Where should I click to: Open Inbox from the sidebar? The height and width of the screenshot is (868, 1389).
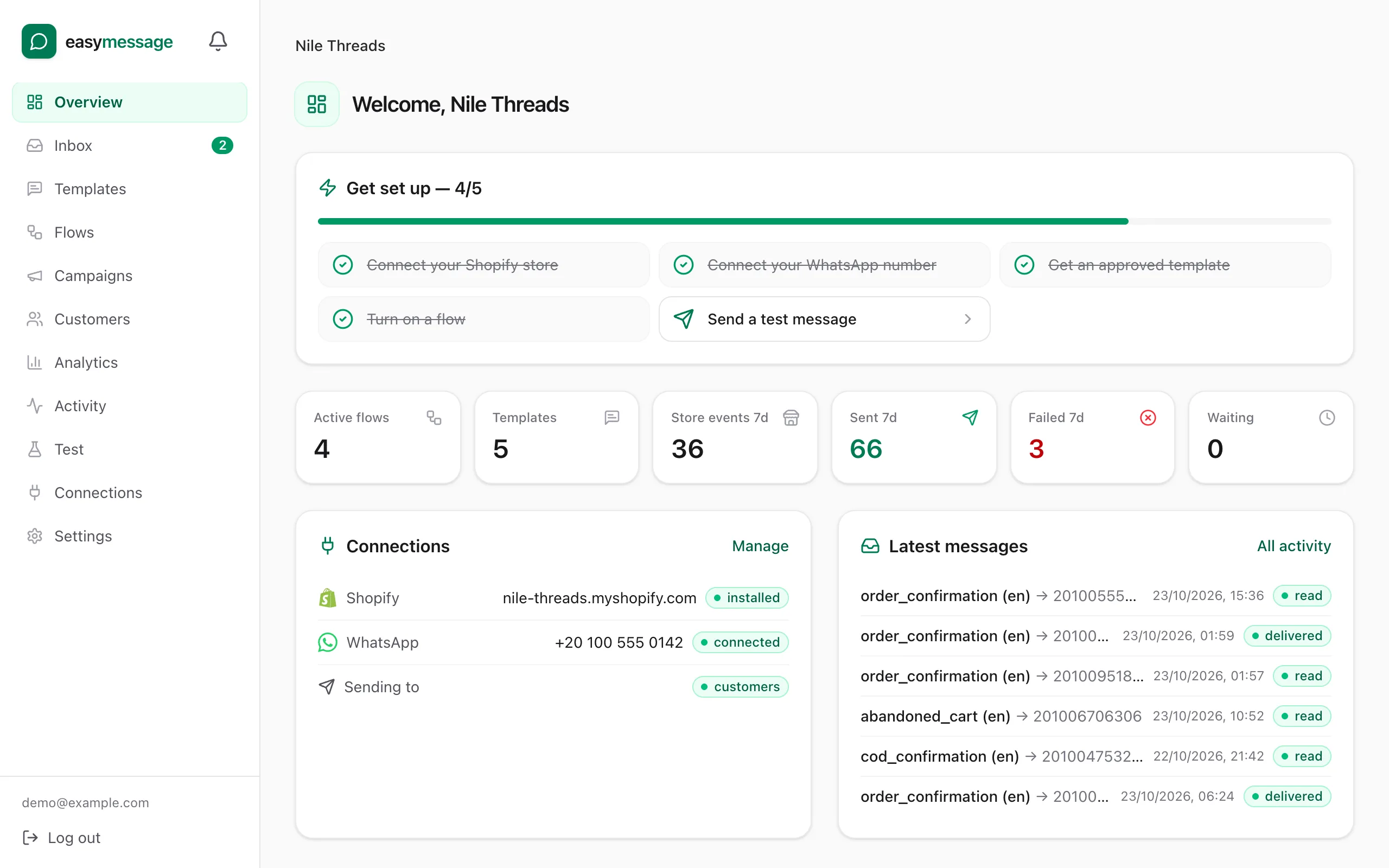tap(130, 146)
